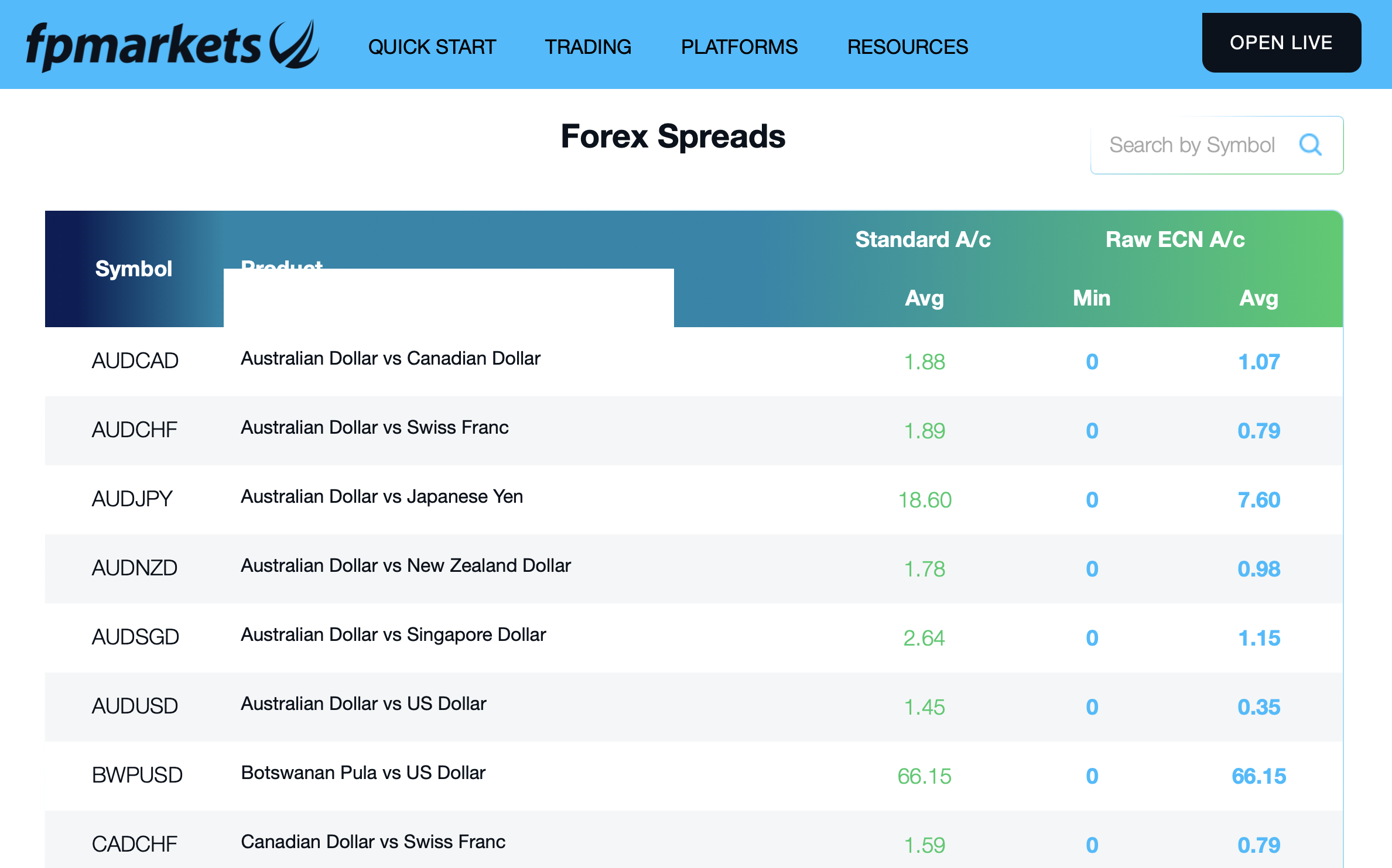Open the TRADING menu
The width and height of the screenshot is (1392, 868).
point(588,46)
